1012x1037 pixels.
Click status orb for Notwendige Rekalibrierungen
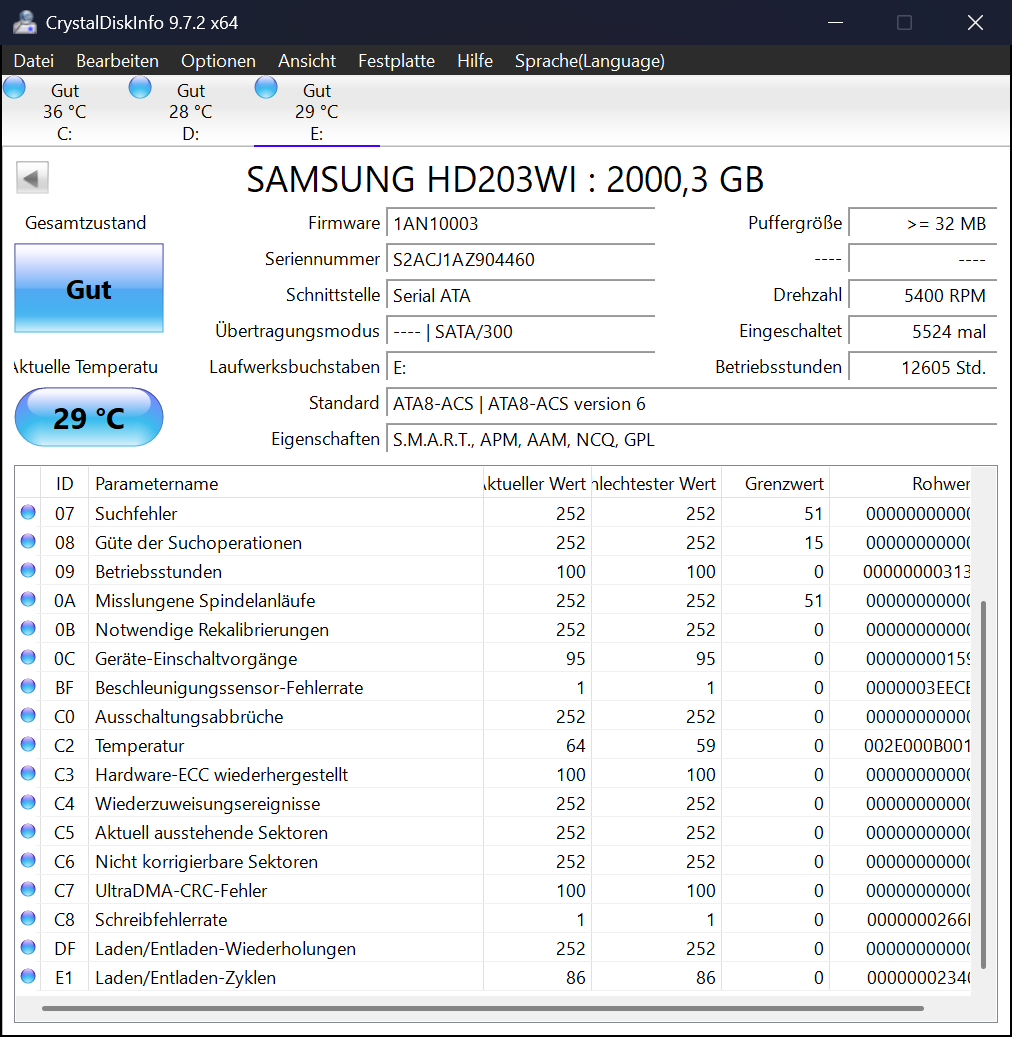pos(28,628)
